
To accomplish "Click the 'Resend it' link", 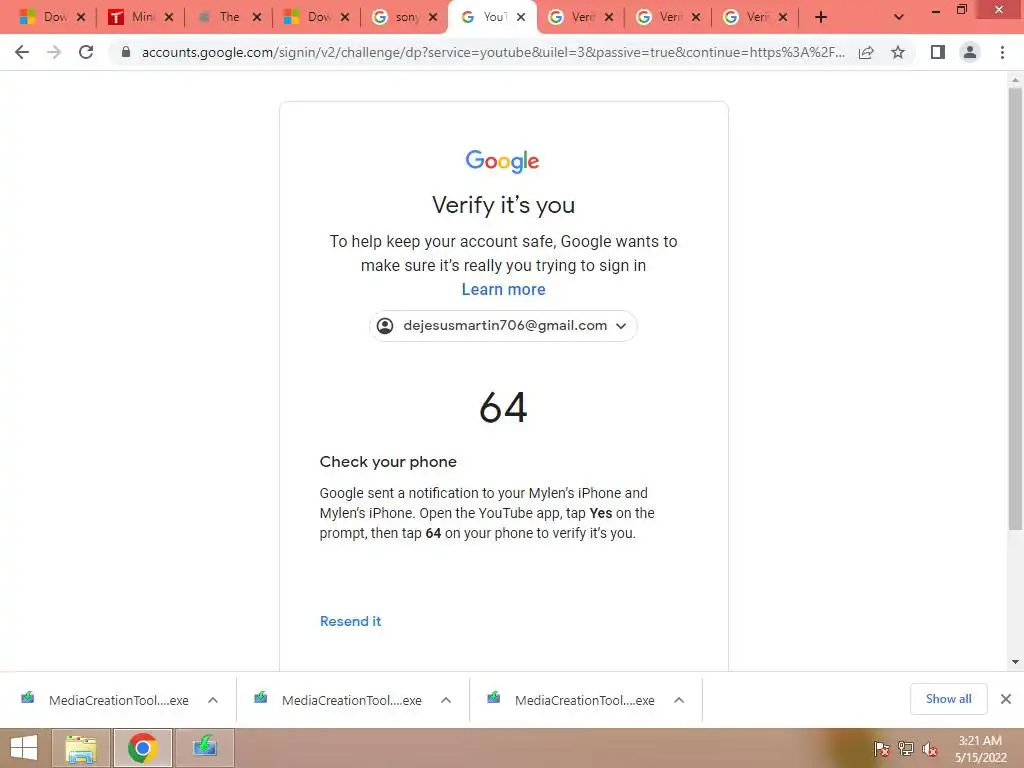I will click(351, 621).
